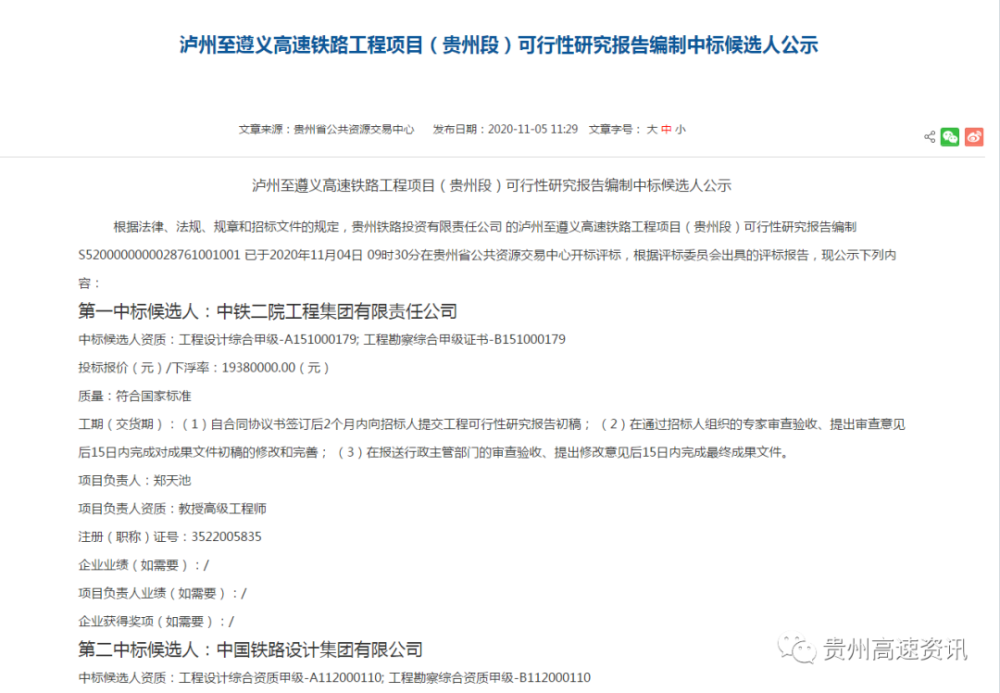Select the source text 贵州省公共资源交易中心

click(354, 129)
